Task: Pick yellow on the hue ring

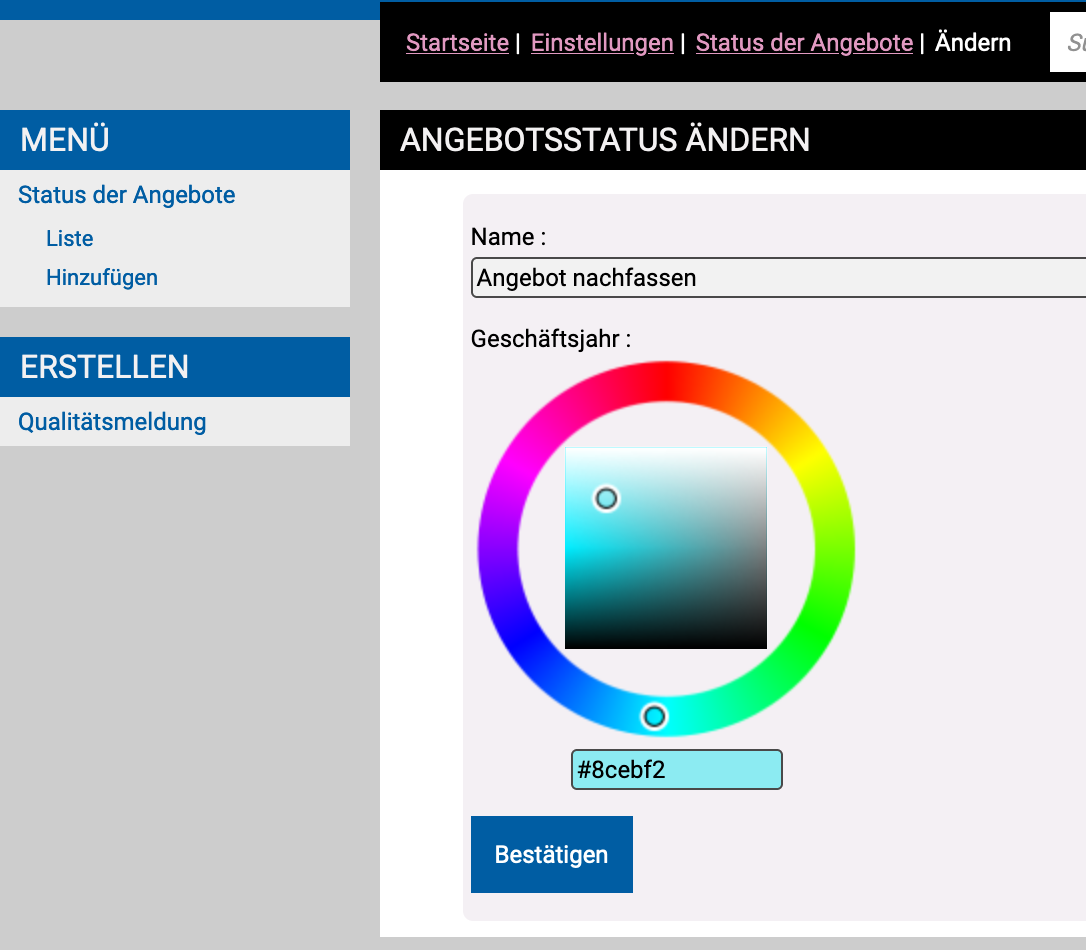Action: coord(812,464)
